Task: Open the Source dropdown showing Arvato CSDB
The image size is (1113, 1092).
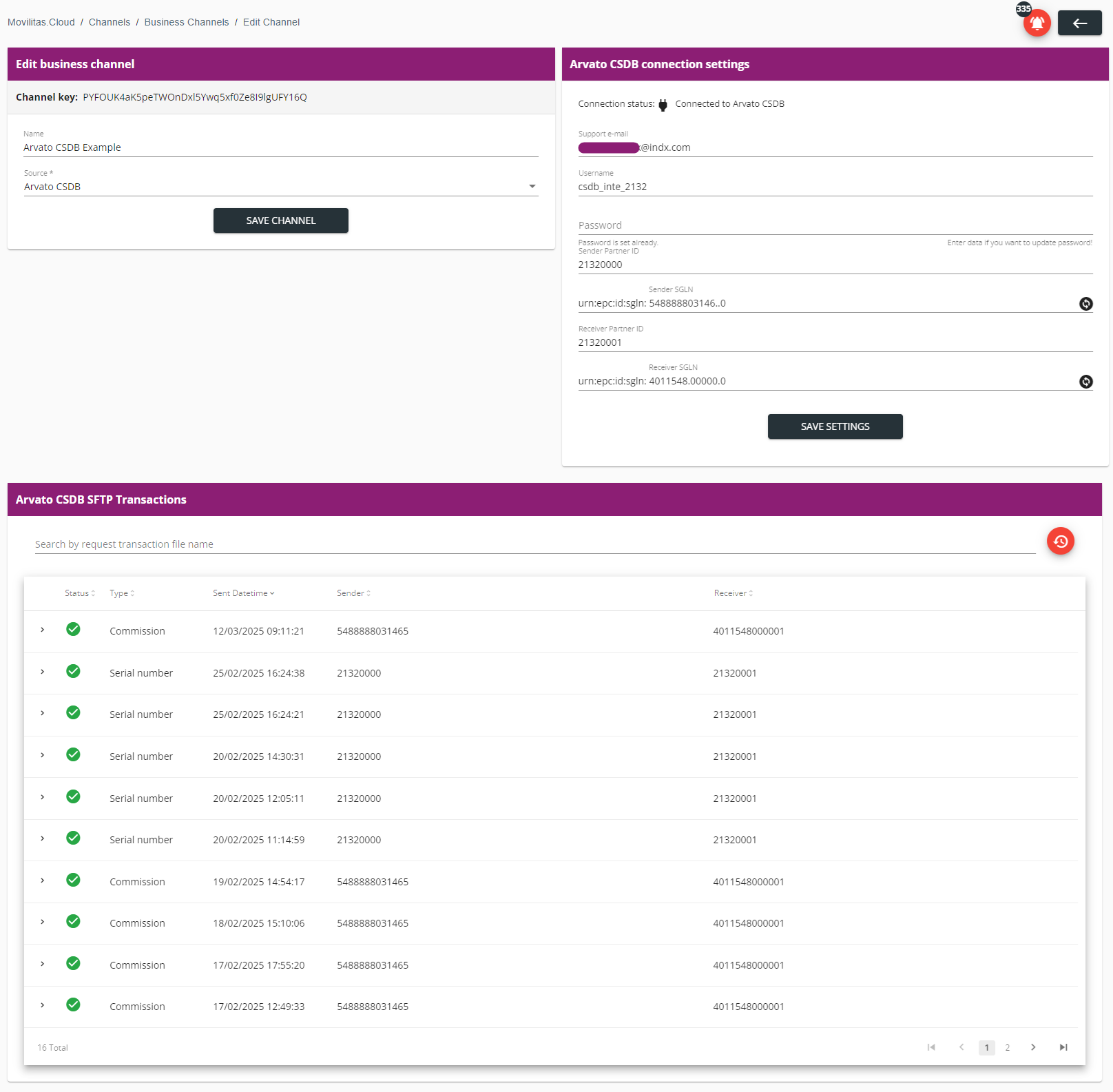Action: pyautogui.click(x=281, y=187)
